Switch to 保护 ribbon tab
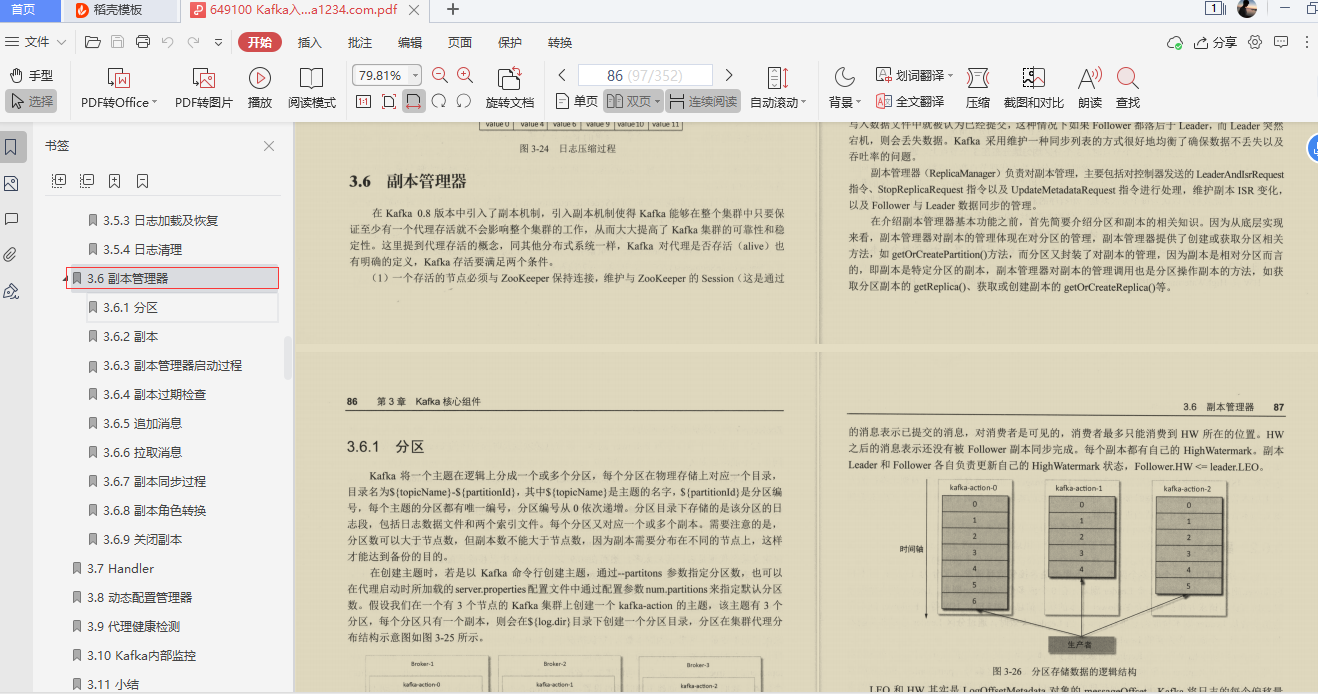Viewport: 1318px width, 694px height. coord(510,42)
